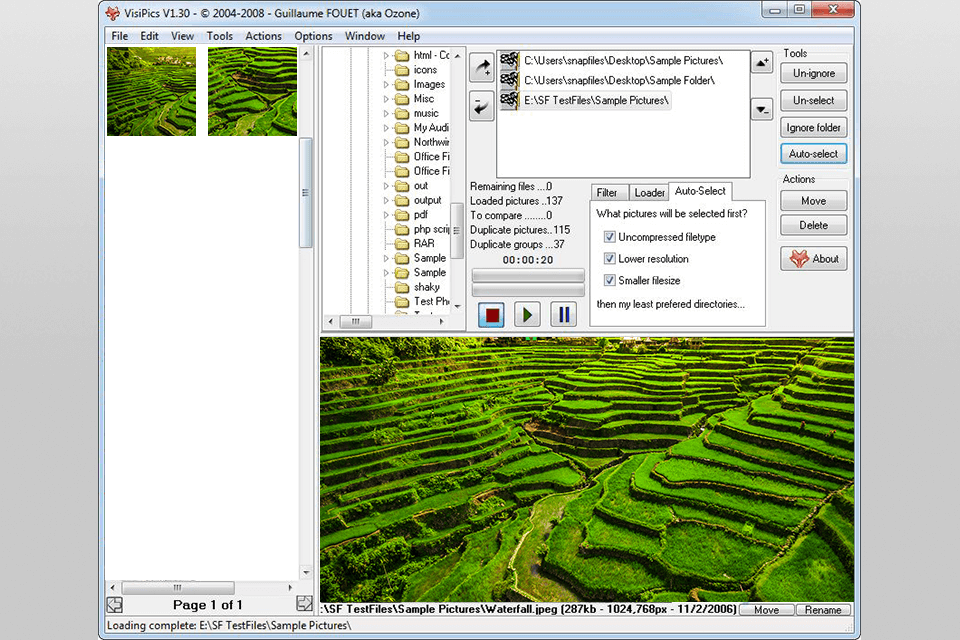Viewport: 960px width, 640px height.
Task: Move folder down in priority list
Action: 761,110
